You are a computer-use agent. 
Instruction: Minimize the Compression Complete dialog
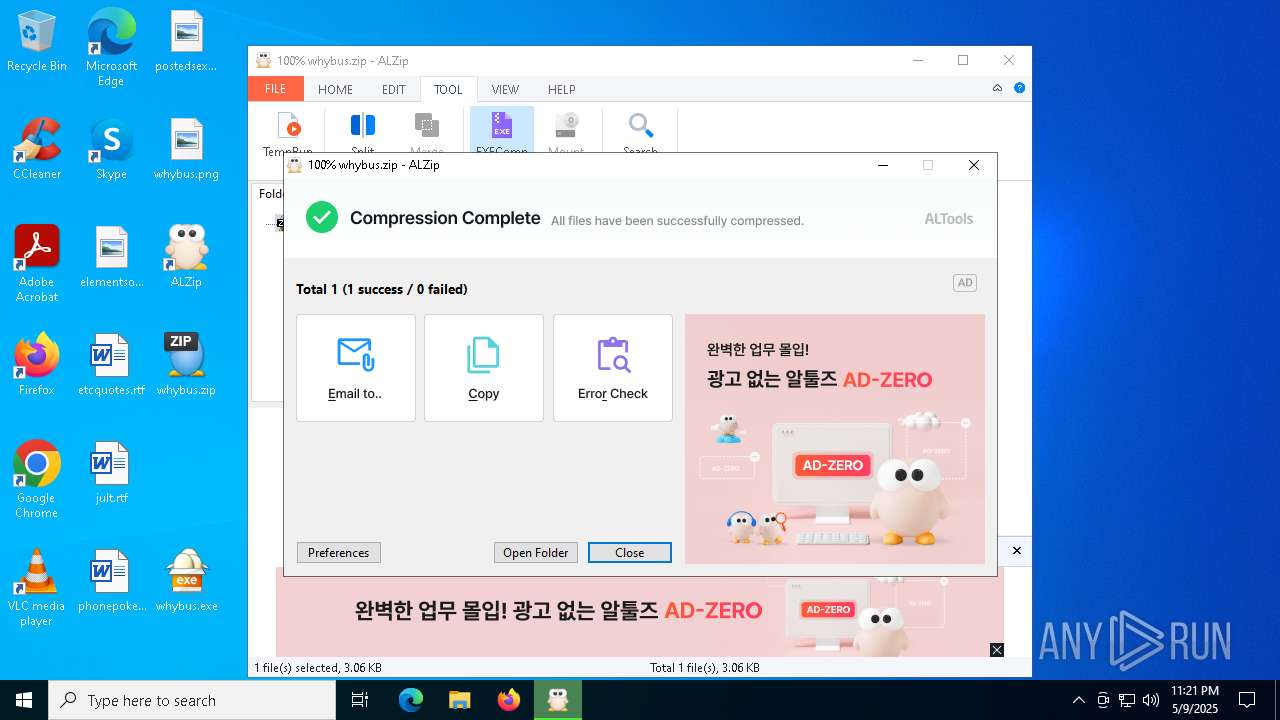883,165
